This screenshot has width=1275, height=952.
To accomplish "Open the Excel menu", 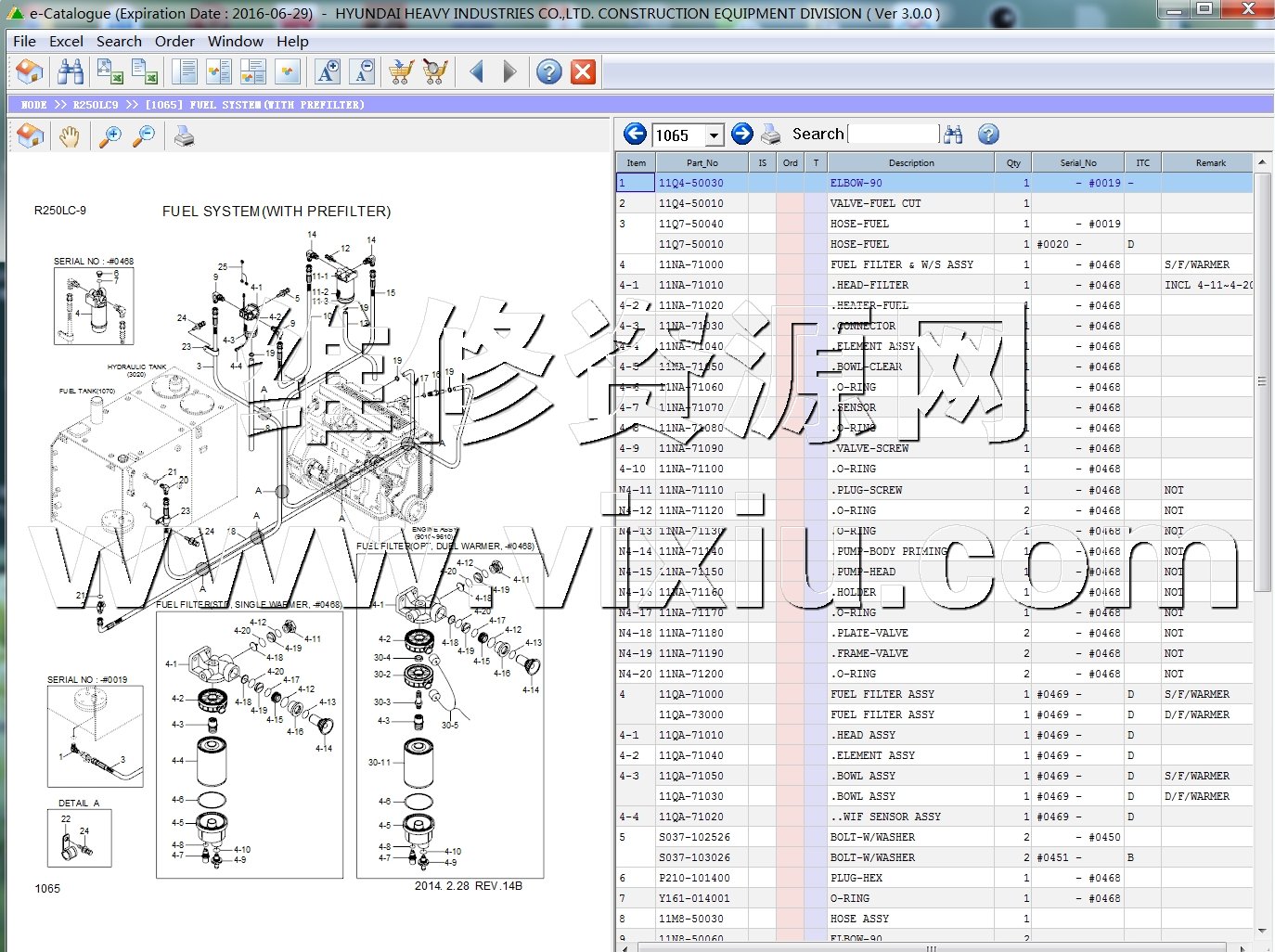I will tap(66, 41).
